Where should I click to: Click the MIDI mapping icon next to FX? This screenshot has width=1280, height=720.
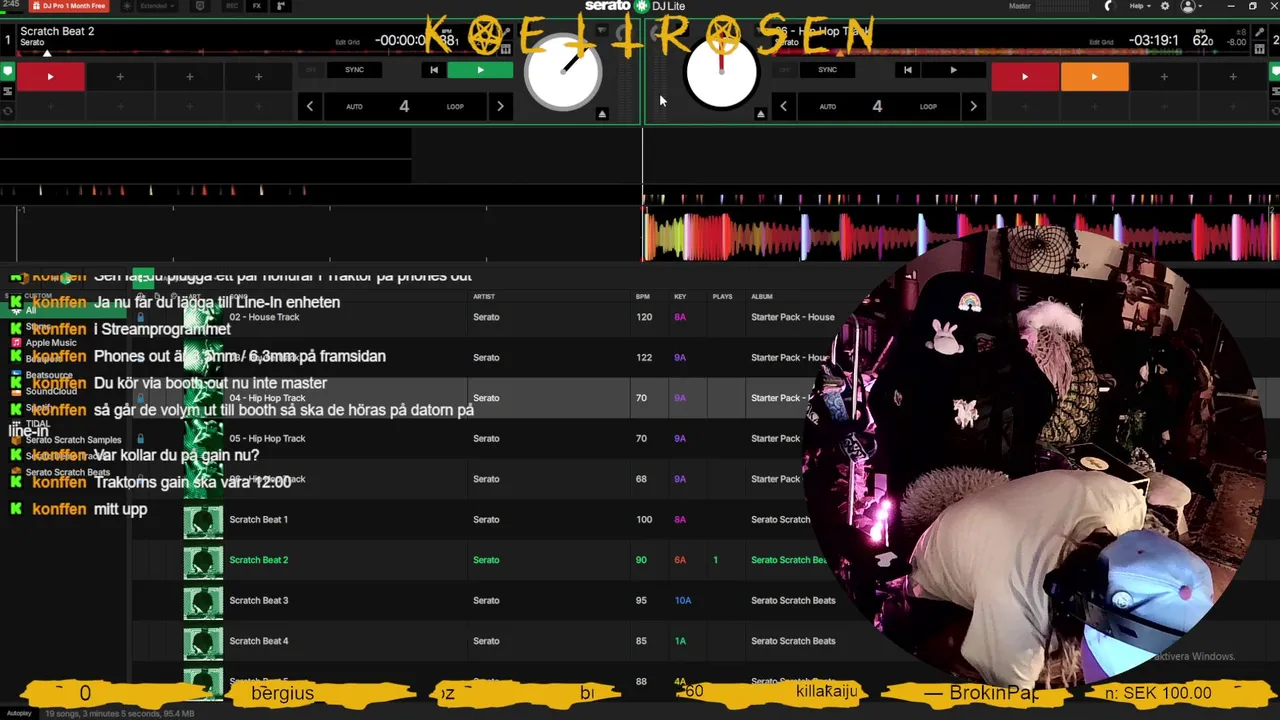pyautogui.click(x=280, y=6)
